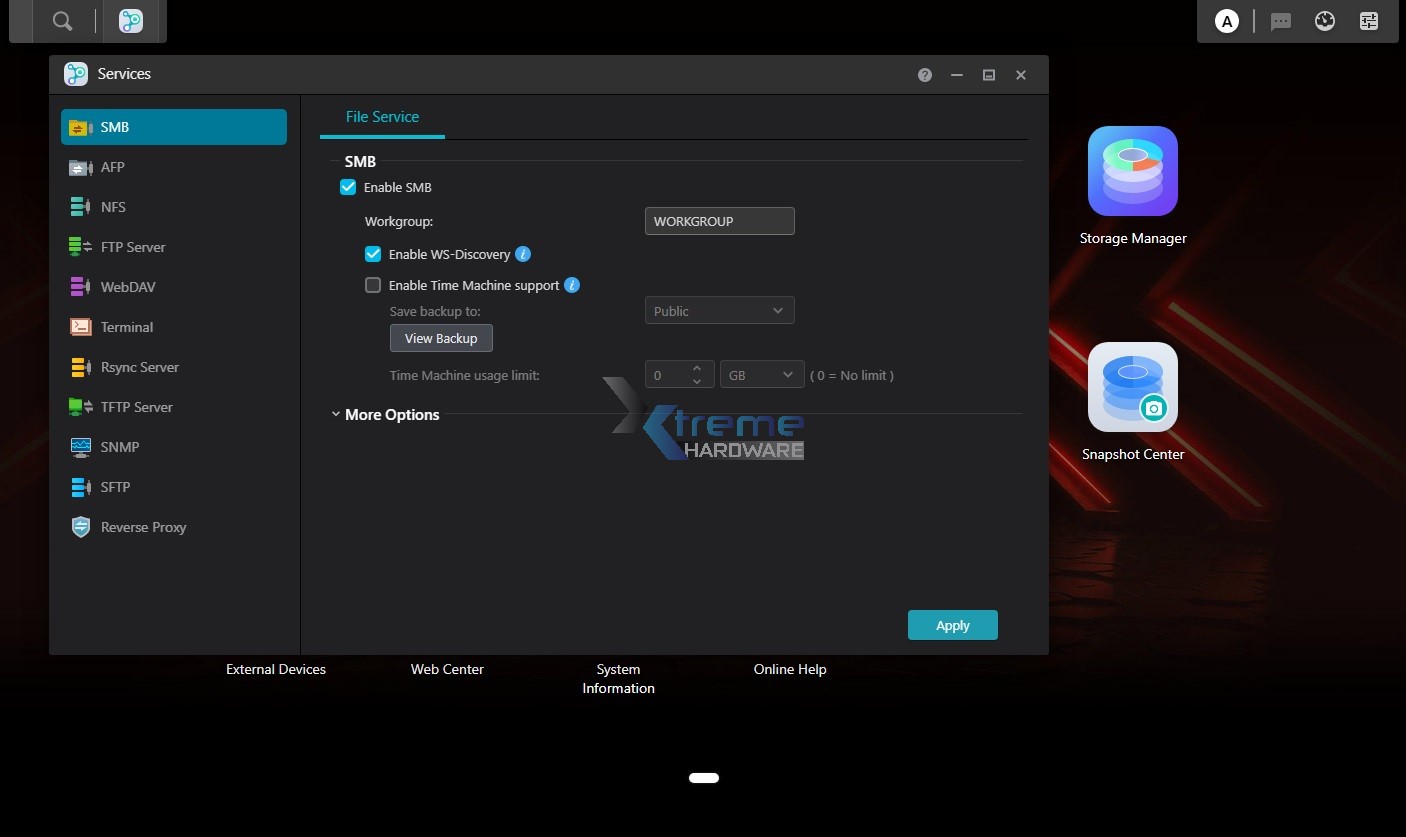1406x837 pixels.
Task: Click the Apply button
Action: tap(952, 625)
